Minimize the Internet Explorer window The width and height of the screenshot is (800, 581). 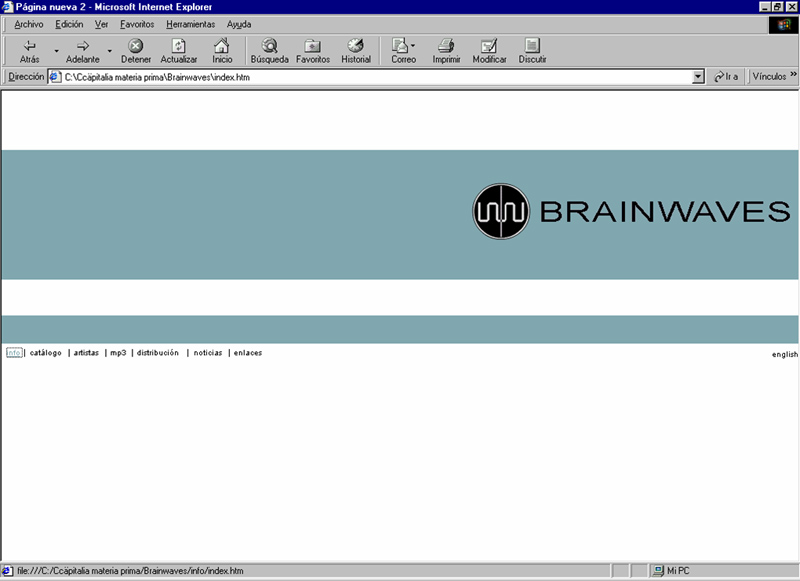point(764,7)
